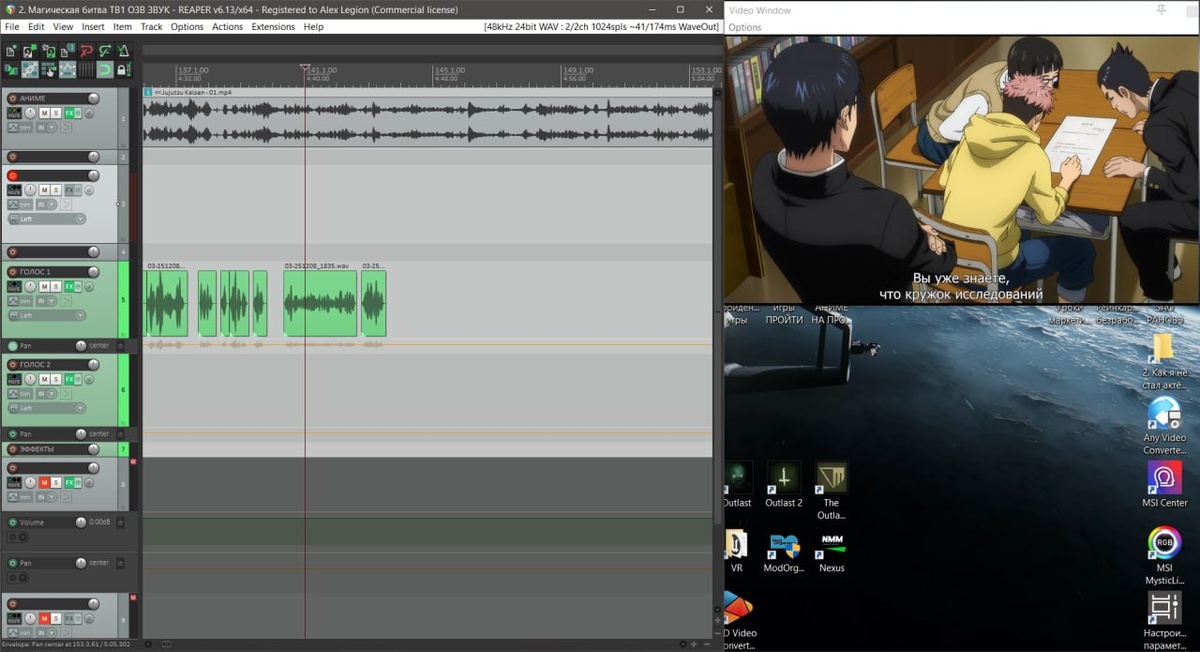Toggle record arm on АНИМЕ track
This screenshot has width=1200, height=652.
[x=12, y=98]
